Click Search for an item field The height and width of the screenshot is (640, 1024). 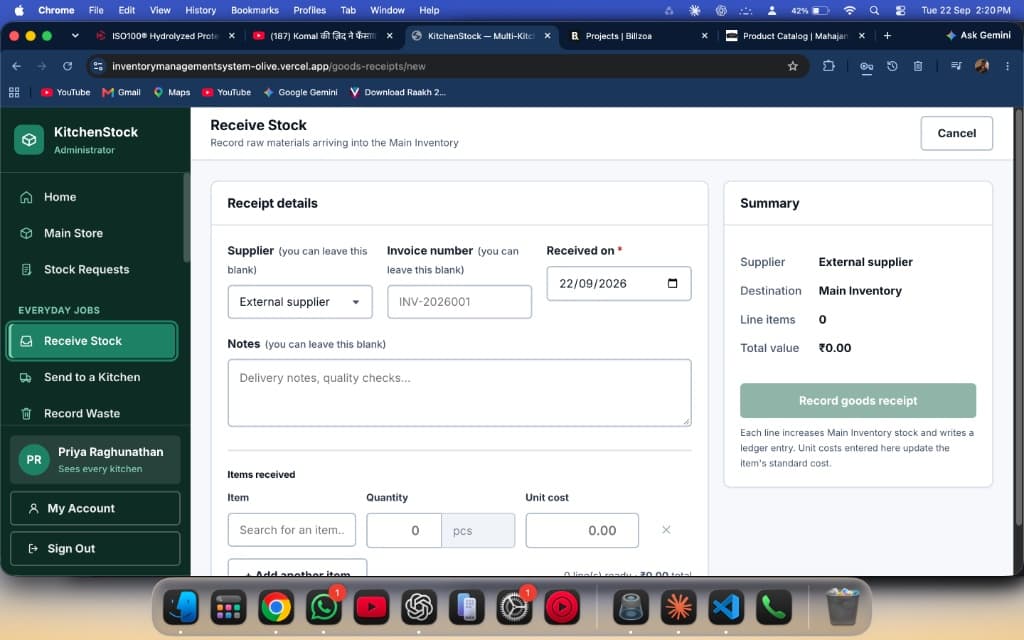292,530
